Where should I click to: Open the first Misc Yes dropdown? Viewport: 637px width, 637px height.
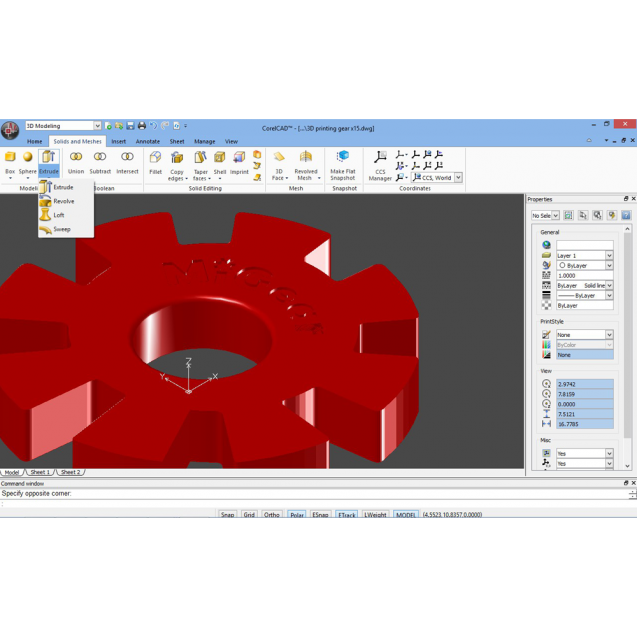tap(609, 453)
